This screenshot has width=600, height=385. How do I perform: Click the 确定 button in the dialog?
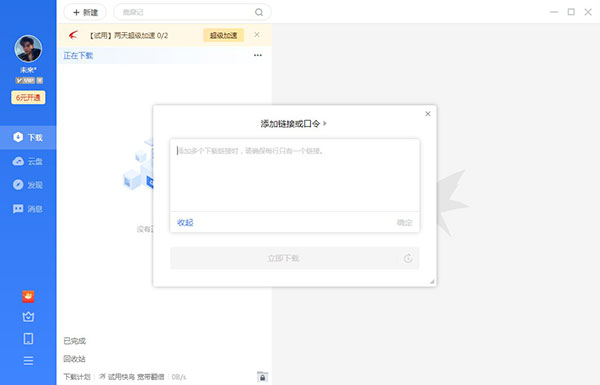(404, 222)
